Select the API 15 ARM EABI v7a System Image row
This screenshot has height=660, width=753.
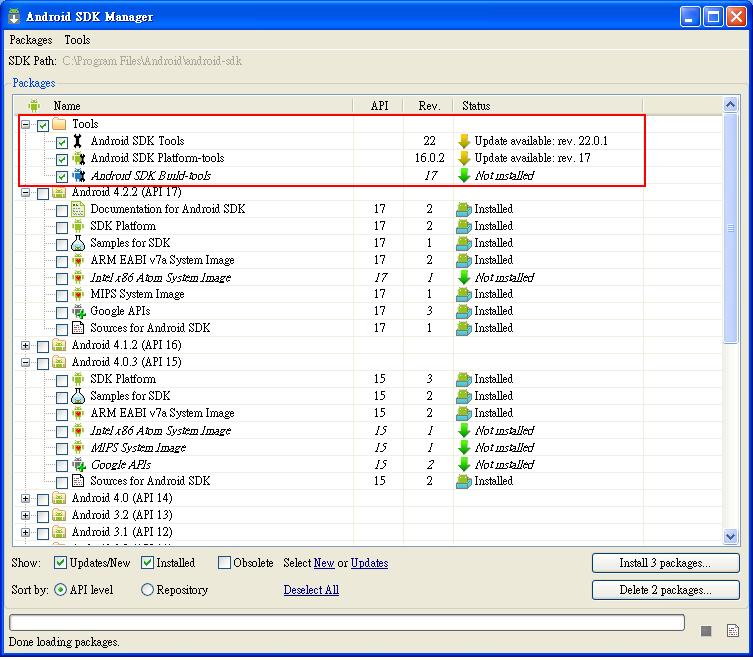[x=368, y=413]
